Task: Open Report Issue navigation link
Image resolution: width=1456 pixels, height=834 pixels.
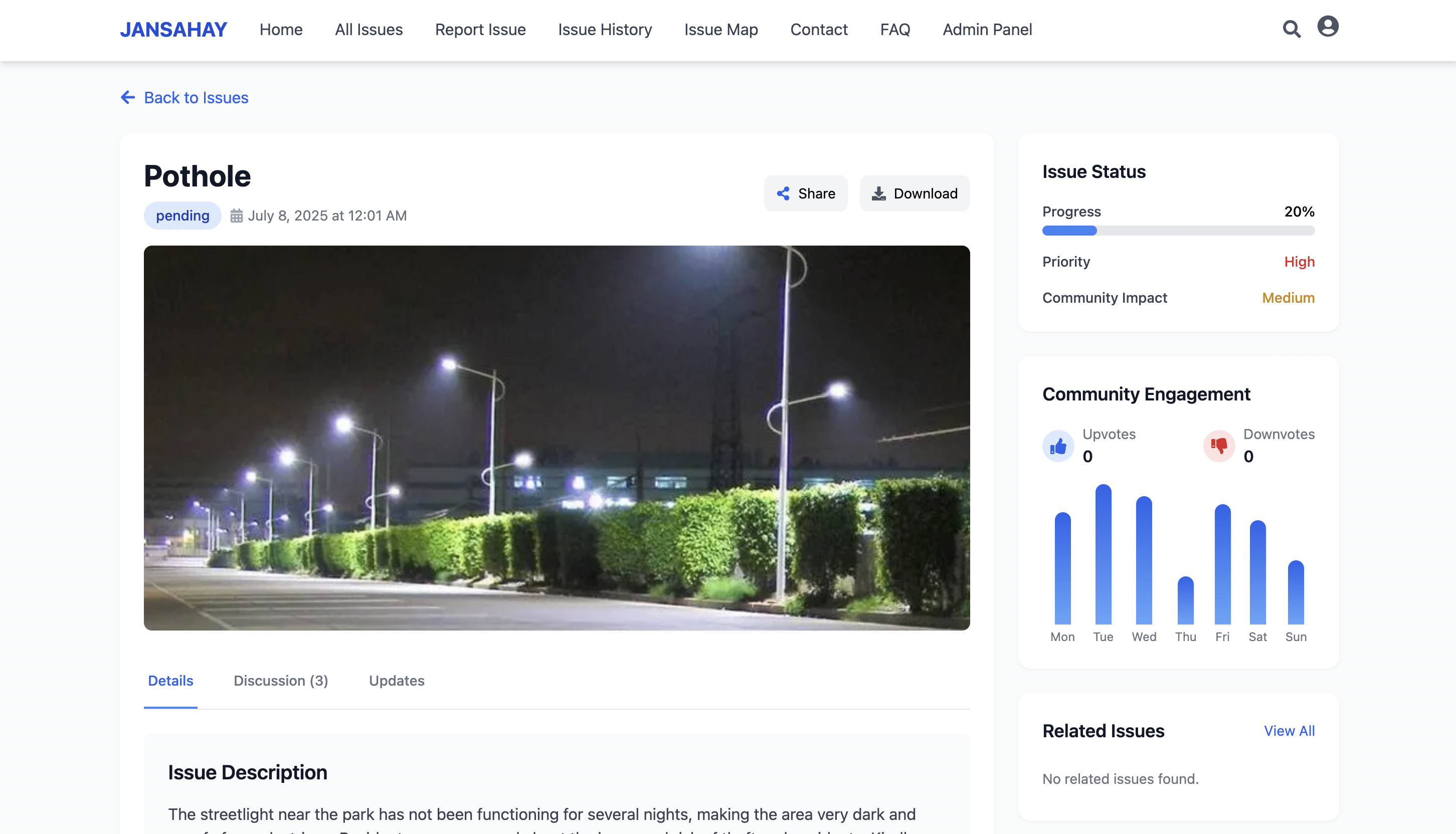Action: click(x=480, y=30)
